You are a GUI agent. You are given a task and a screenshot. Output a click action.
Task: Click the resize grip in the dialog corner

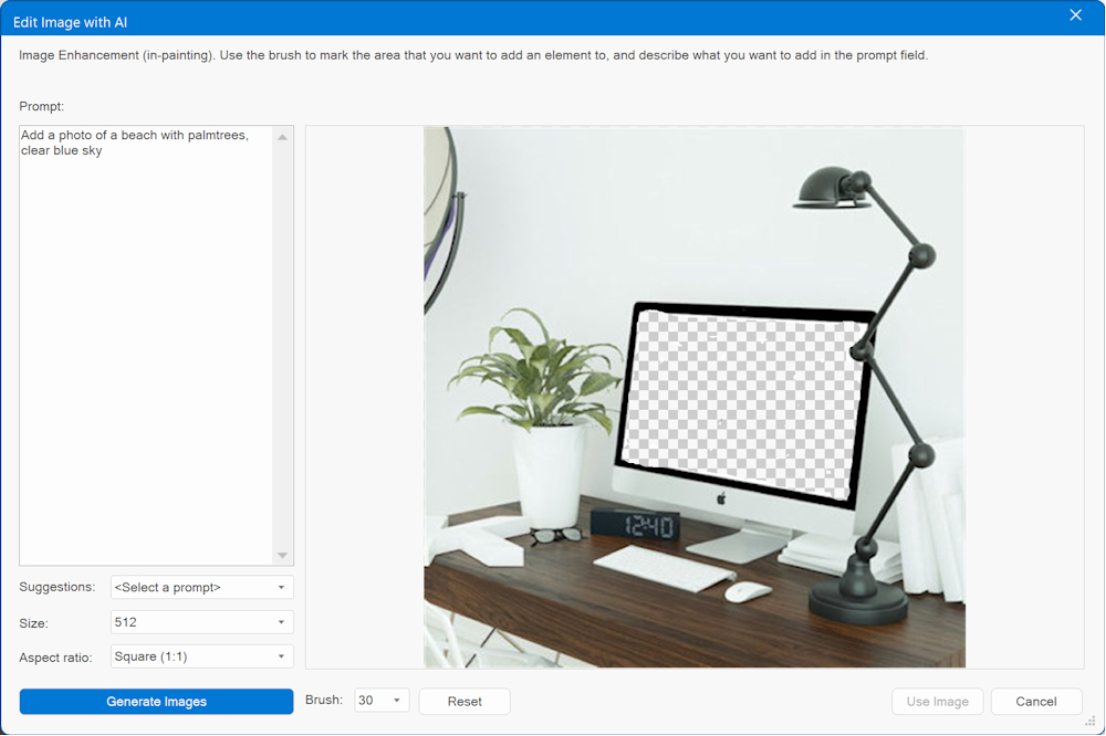[1090, 720]
